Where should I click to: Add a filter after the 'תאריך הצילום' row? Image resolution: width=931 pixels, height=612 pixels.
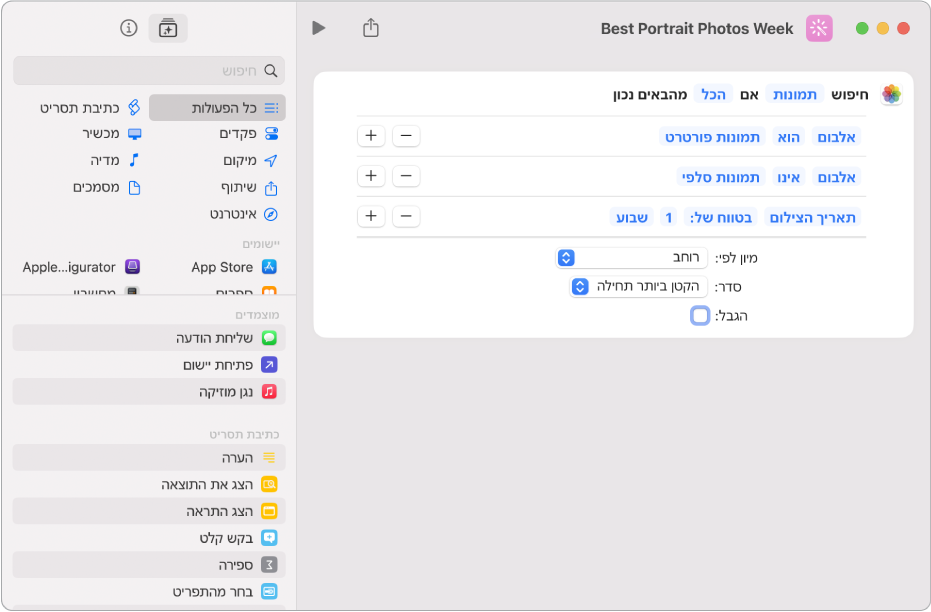point(371,216)
